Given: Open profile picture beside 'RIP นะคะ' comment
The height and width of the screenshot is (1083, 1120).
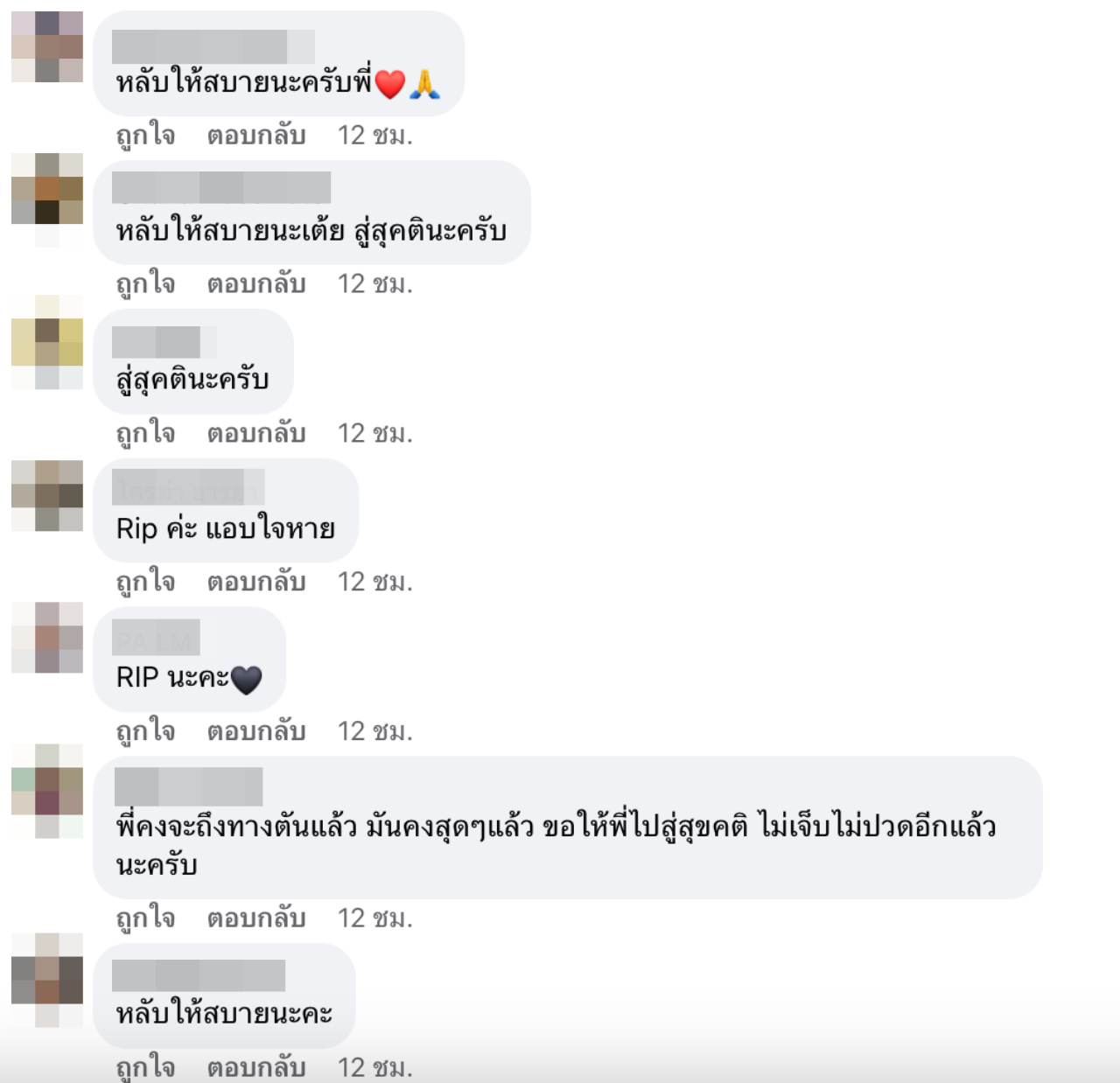Looking at the screenshot, I should tap(47, 638).
